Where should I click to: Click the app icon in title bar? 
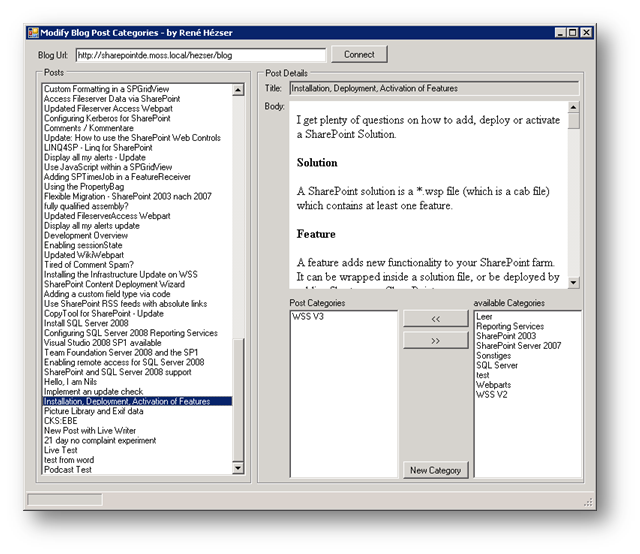(x=33, y=33)
